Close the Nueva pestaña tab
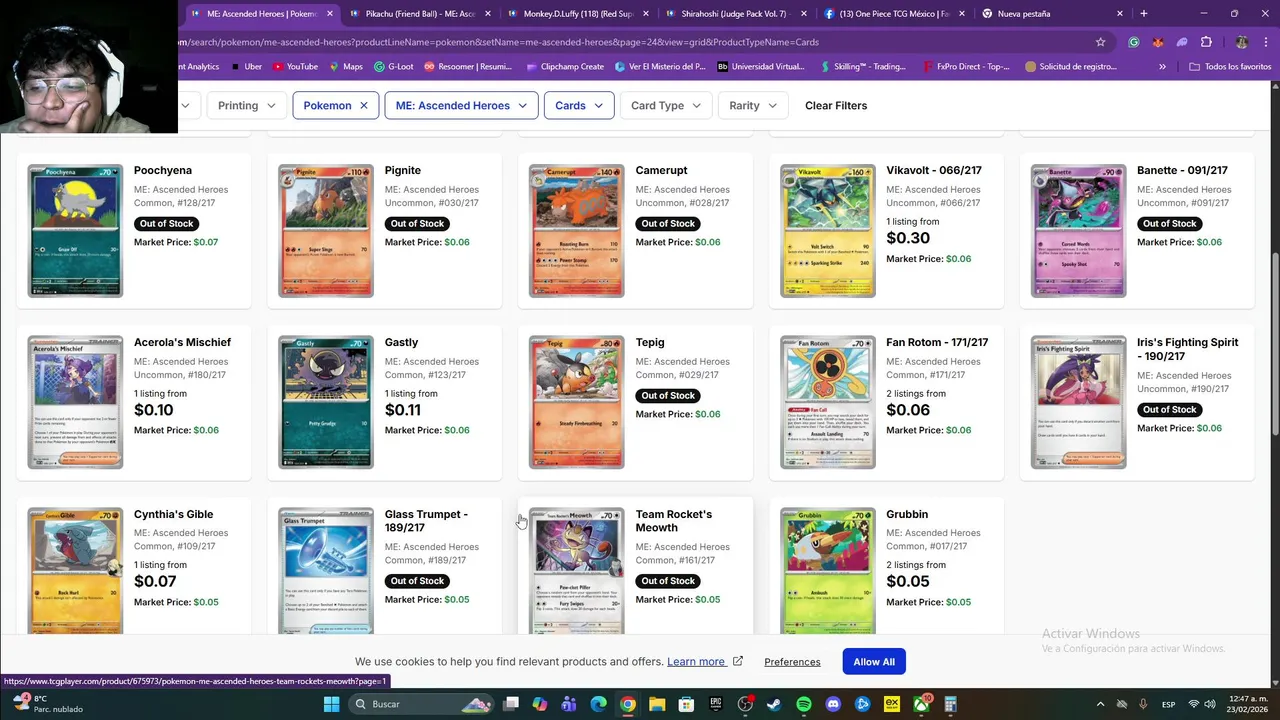The image size is (1280, 720). [1120, 14]
